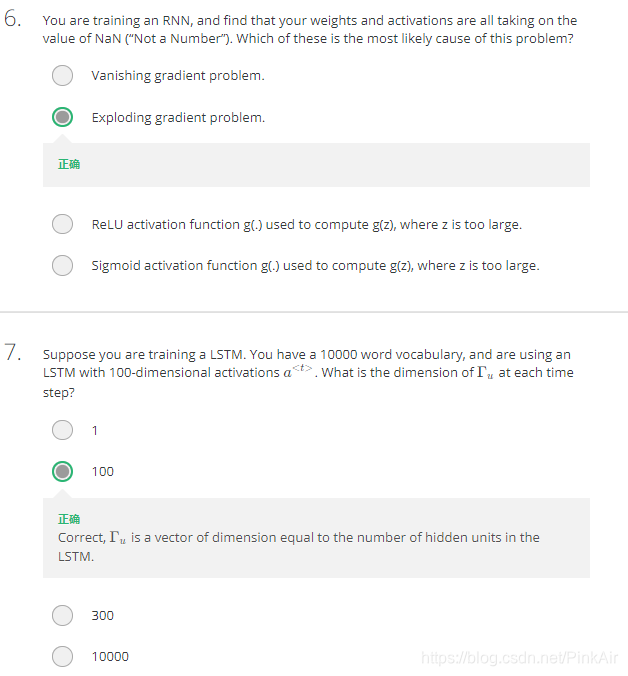This screenshot has height=676, width=628.
Task: Click the question 6 NaN problem statement
Action: click(x=309, y=29)
